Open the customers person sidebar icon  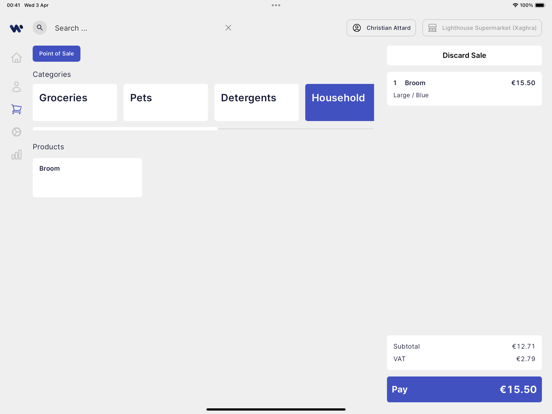tap(16, 87)
